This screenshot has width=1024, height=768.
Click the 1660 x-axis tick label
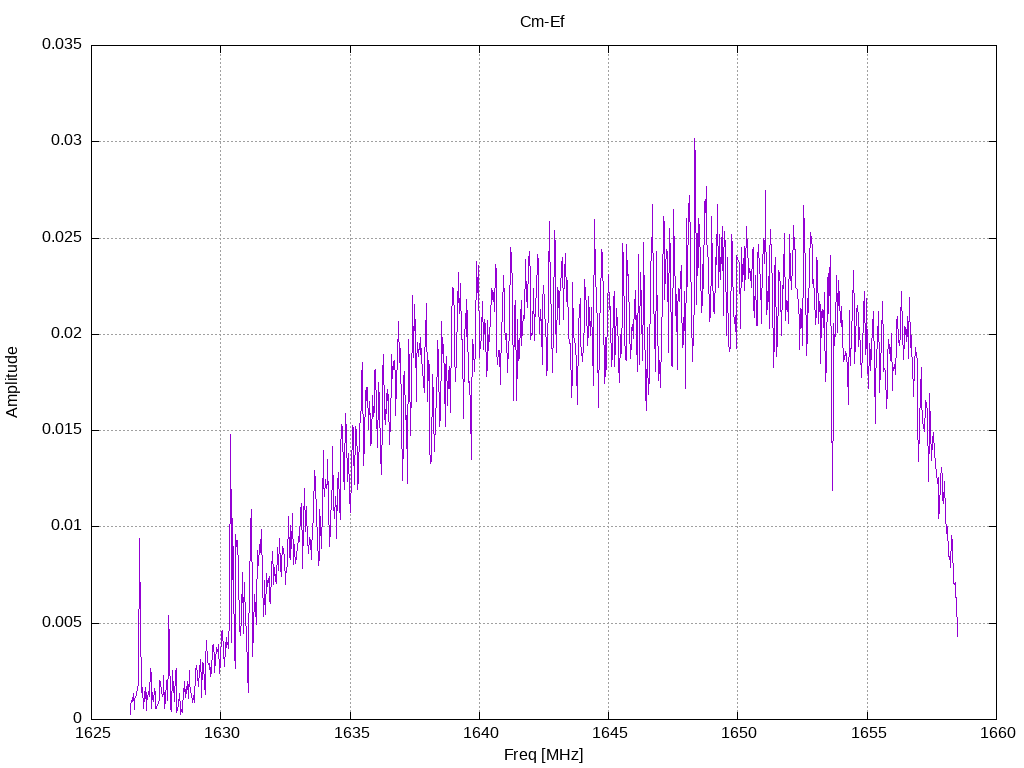(x=995, y=733)
